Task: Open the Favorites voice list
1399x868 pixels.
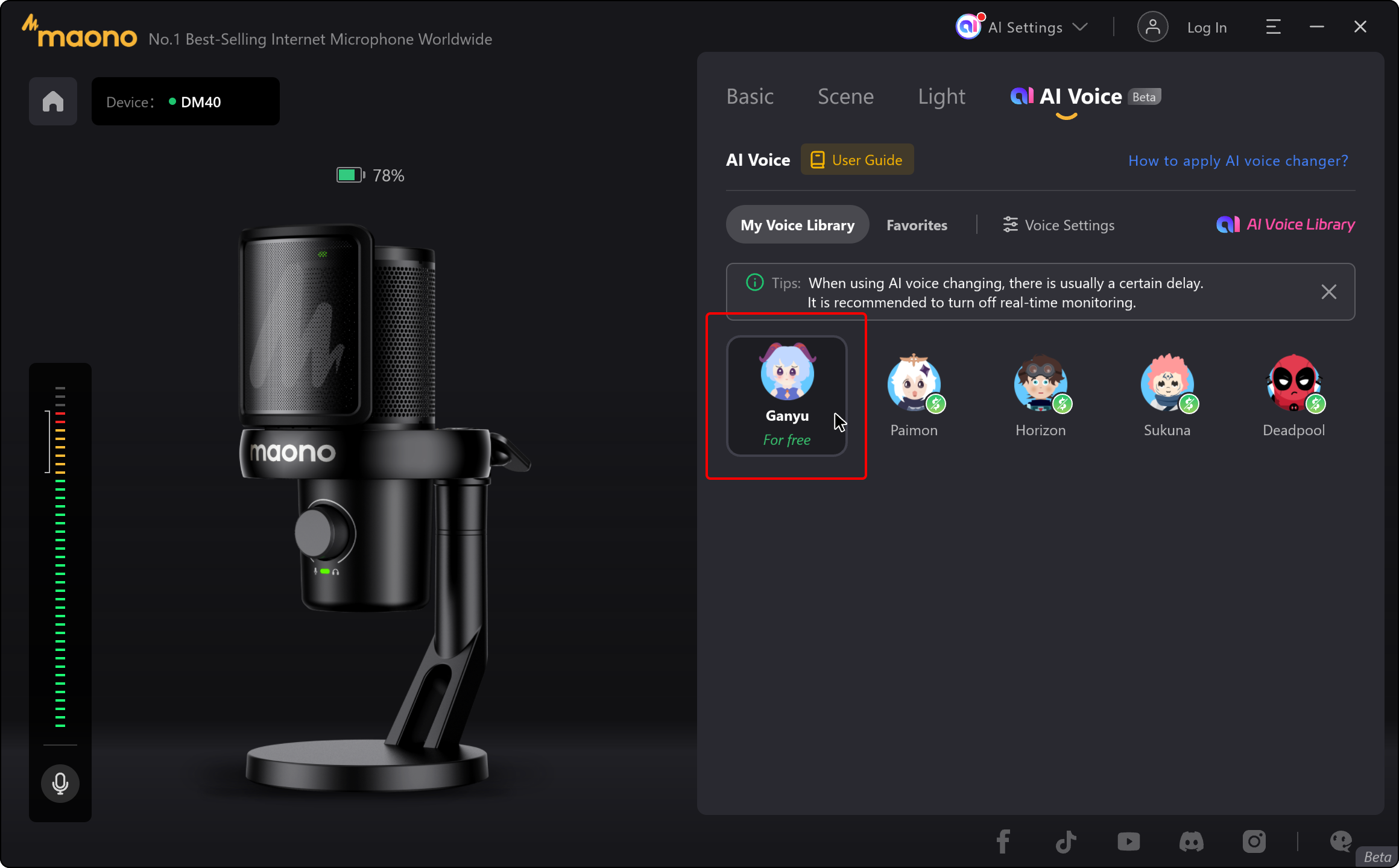Action: point(917,224)
